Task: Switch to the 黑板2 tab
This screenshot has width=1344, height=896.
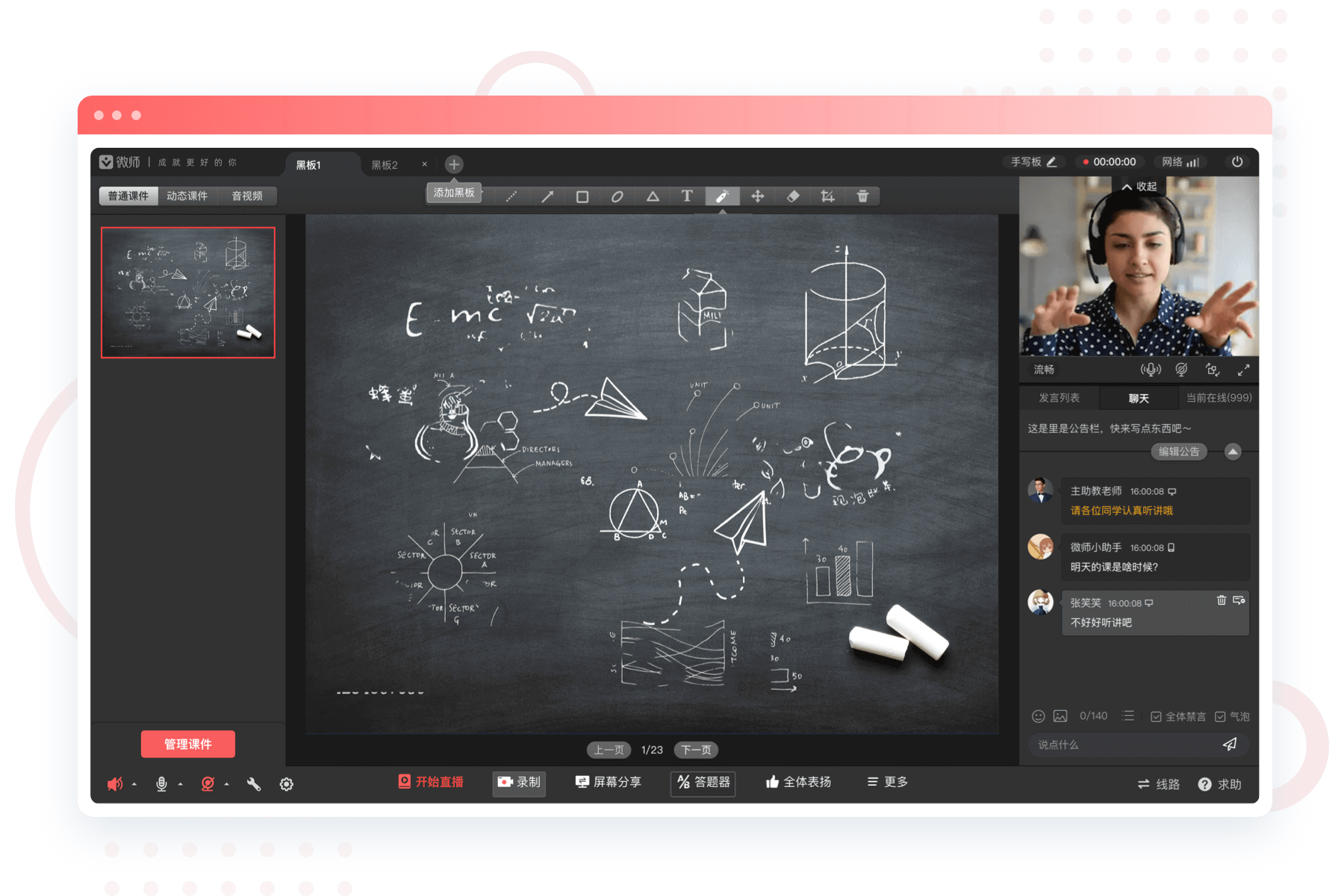Action: click(x=385, y=165)
